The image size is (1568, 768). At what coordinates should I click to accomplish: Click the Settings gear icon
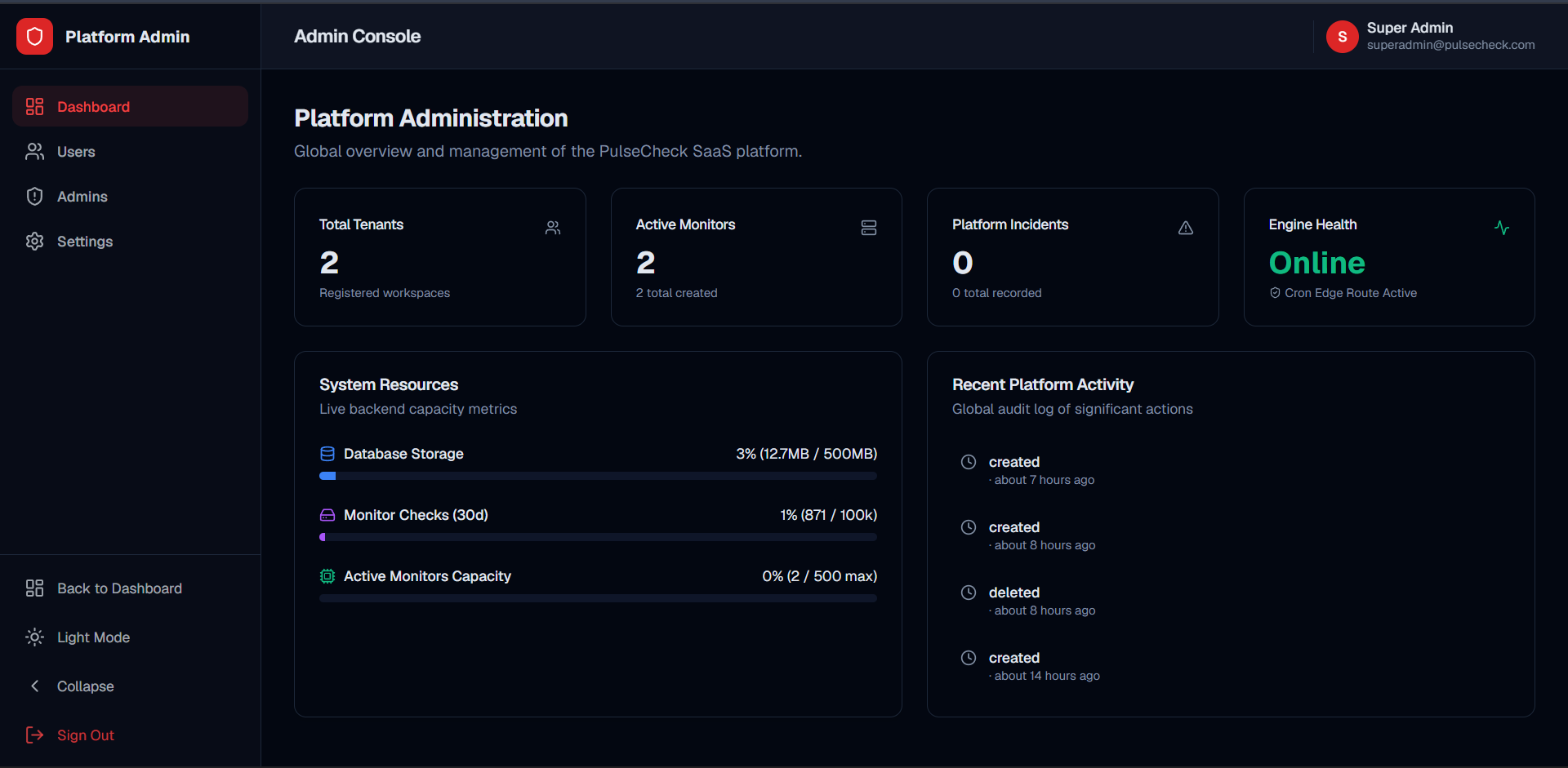click(x=34, y=241)
